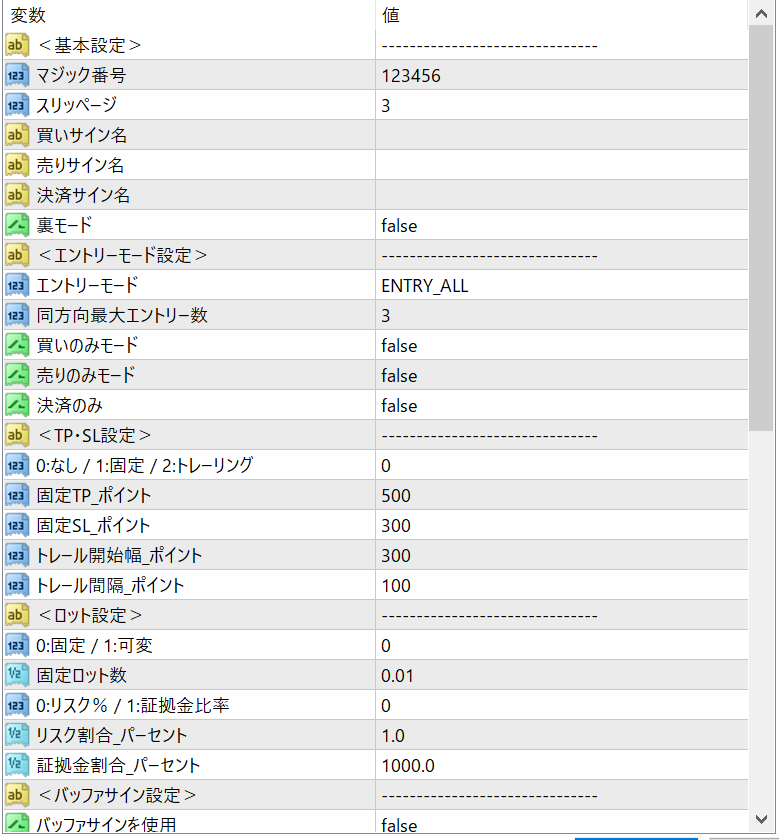Screen dimensions: 779x840
Task: Click the scrollbar down arrow
Action: (x=761, y=819)
